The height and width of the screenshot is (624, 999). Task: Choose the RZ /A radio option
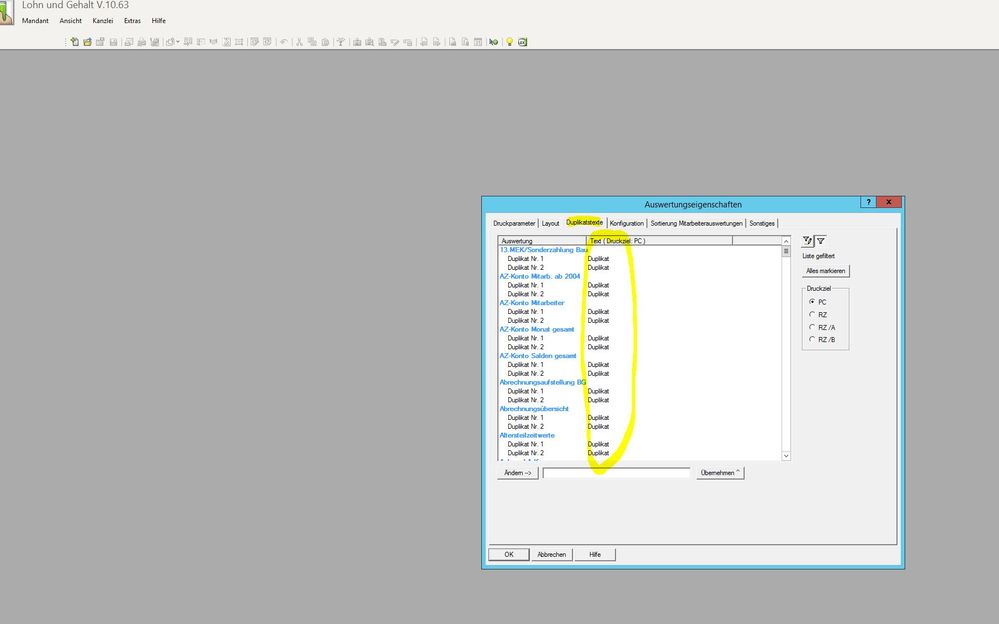[x=812, y=327]
